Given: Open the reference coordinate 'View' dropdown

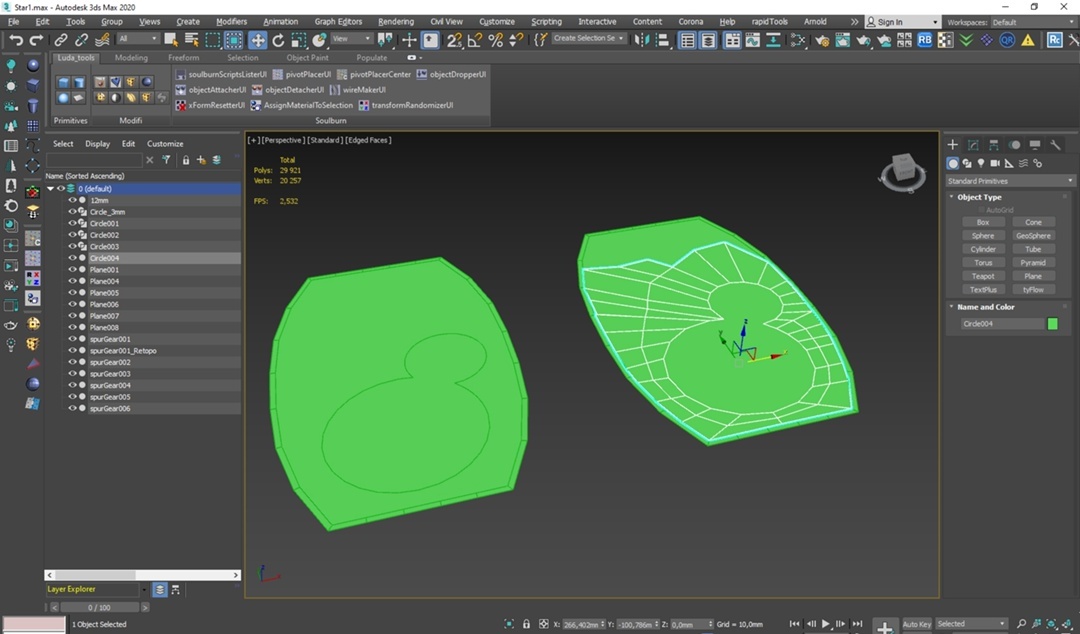Looking at the screenshot, I should point(351,39).
